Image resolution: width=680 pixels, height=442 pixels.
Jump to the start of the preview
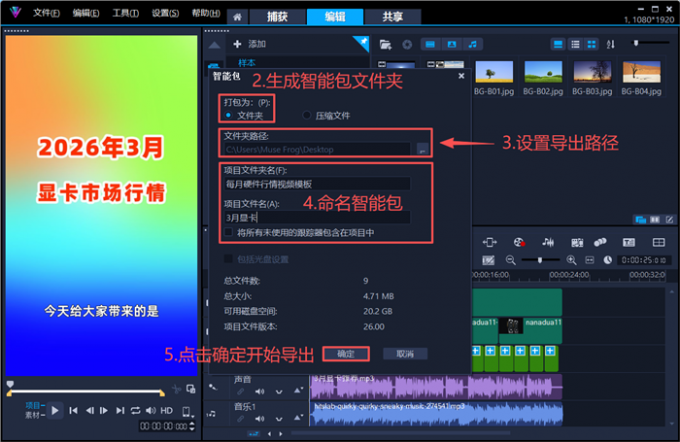point(74,410)
